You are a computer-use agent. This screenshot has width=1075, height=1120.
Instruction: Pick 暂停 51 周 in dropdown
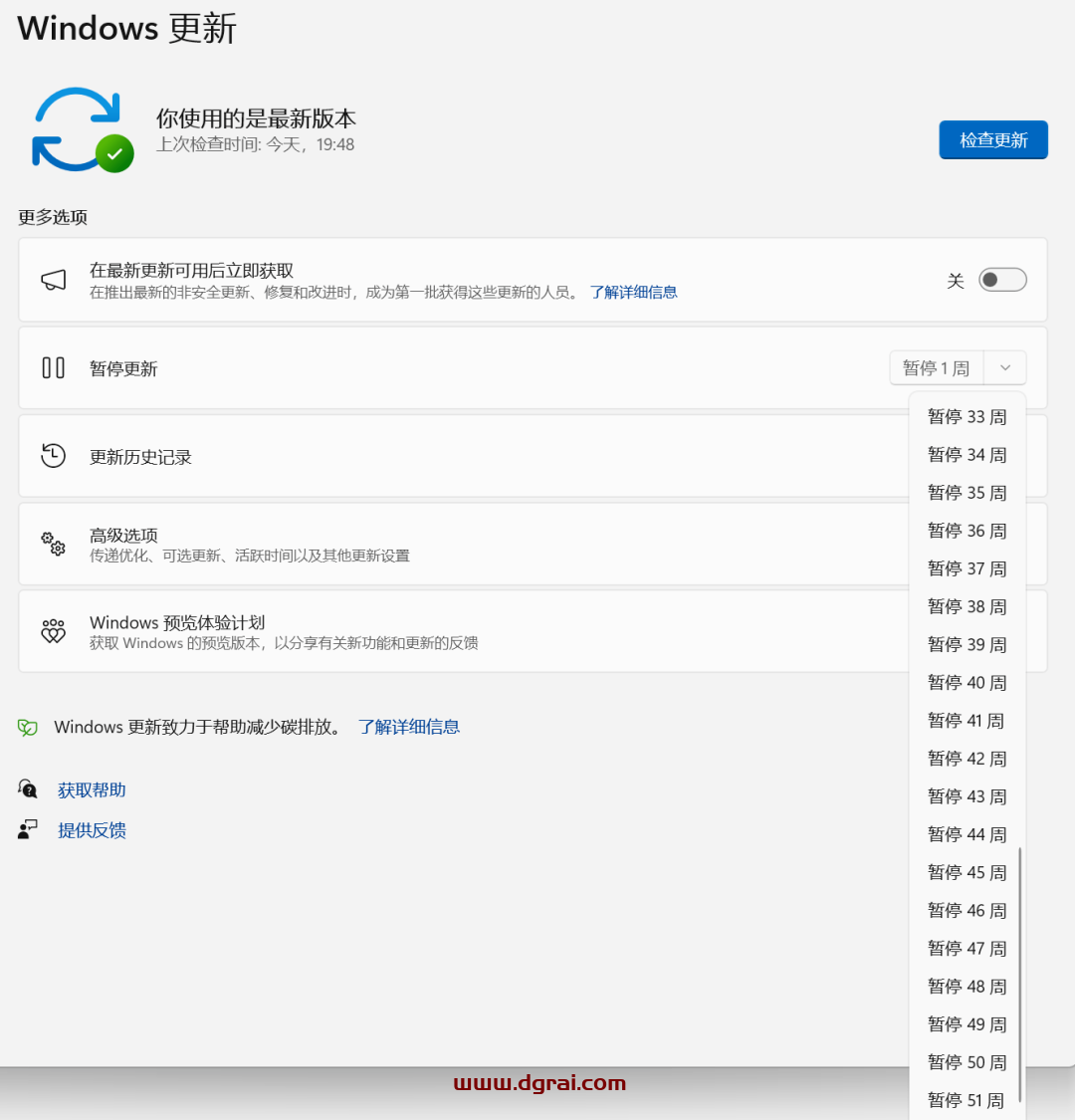[x=967, y=1100]
